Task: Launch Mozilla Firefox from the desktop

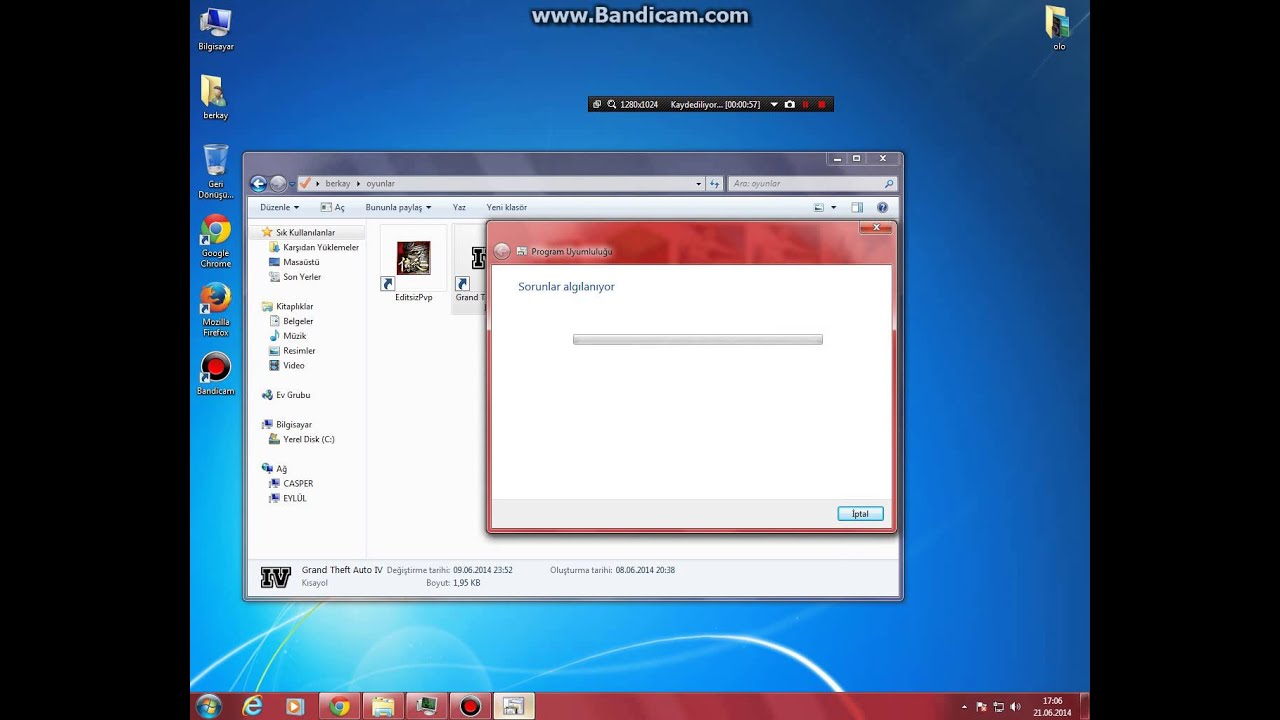Action: [215, 310]
